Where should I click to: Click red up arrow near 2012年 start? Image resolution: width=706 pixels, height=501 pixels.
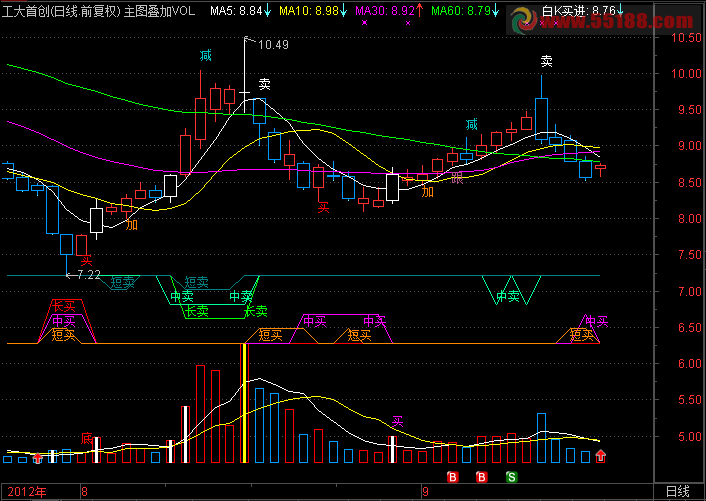(x=38, y=458)
